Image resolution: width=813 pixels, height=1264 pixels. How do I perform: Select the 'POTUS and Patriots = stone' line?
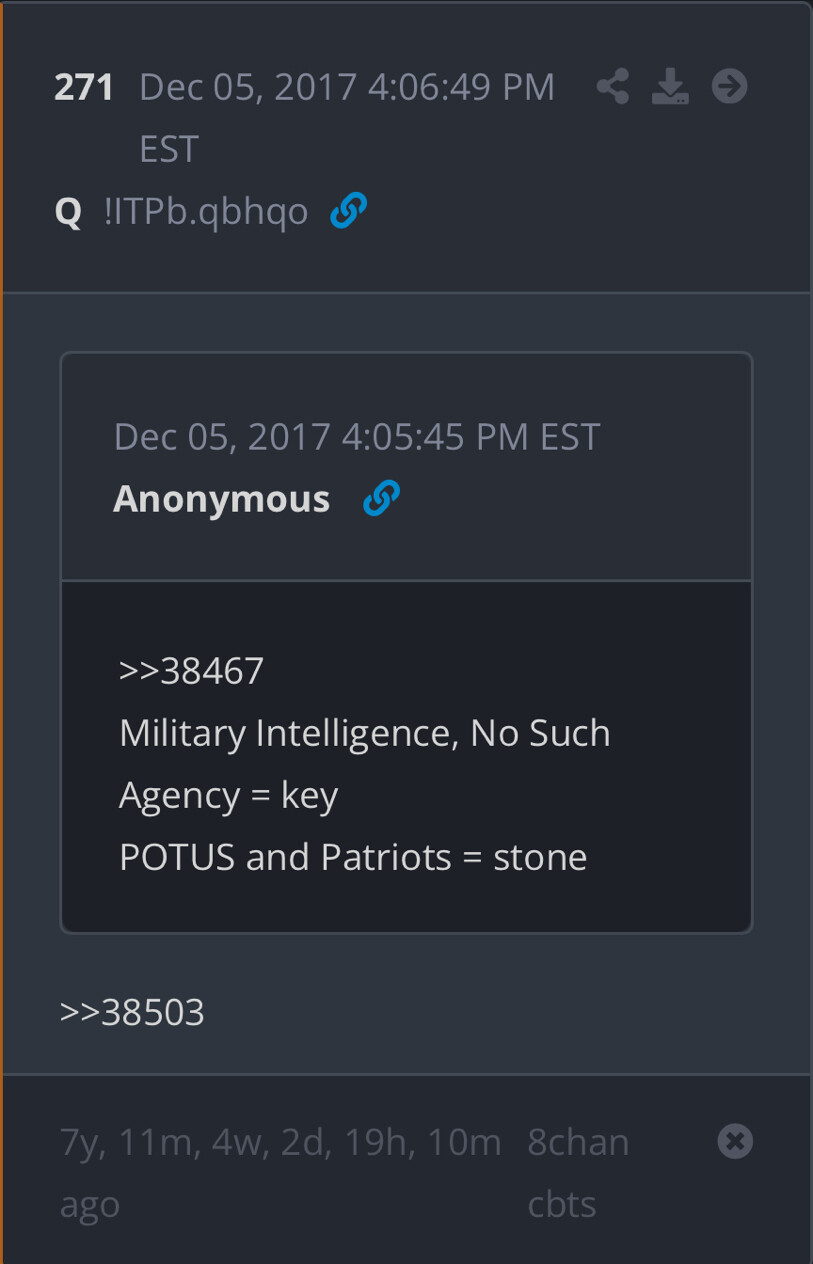point(352,857)
